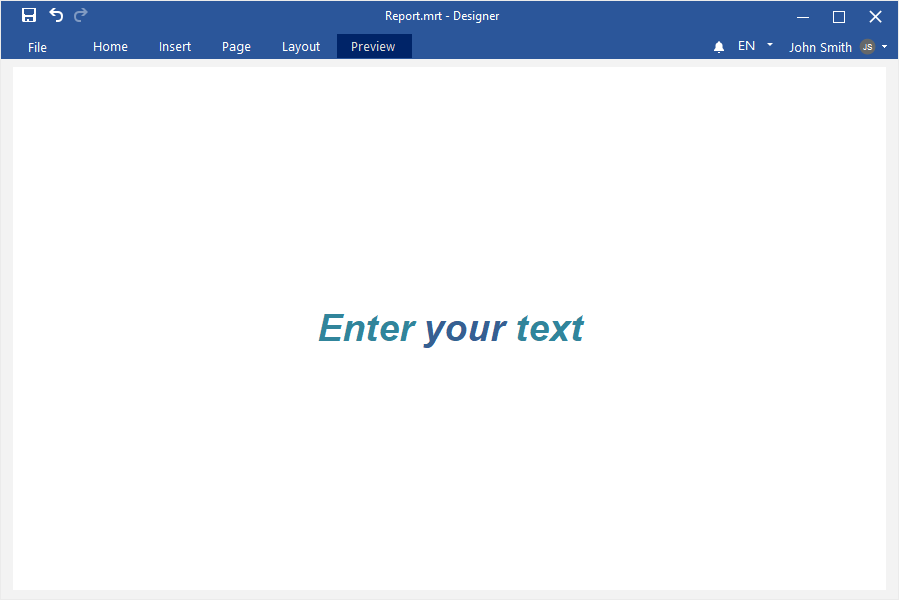This screenshot has width=899, height=600.
Task: Select the Preview tab
Action: click(373, 47)
